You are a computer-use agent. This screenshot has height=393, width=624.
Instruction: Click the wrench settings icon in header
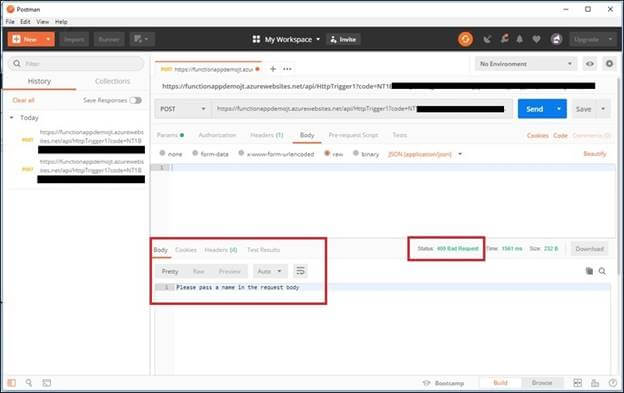point(504,39)
